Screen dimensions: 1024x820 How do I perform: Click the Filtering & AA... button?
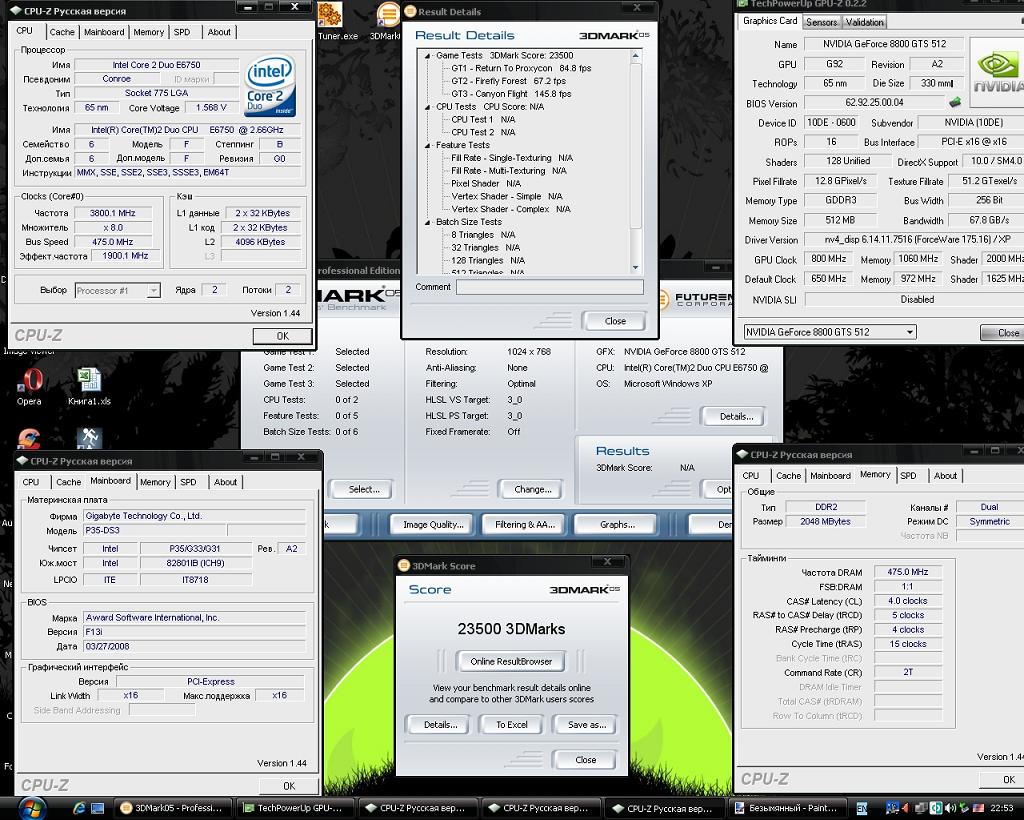coord(524,525)
